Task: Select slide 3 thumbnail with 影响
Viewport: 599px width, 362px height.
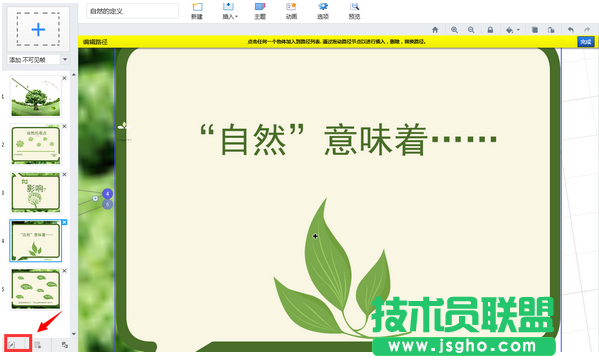Action: point(36,192)
